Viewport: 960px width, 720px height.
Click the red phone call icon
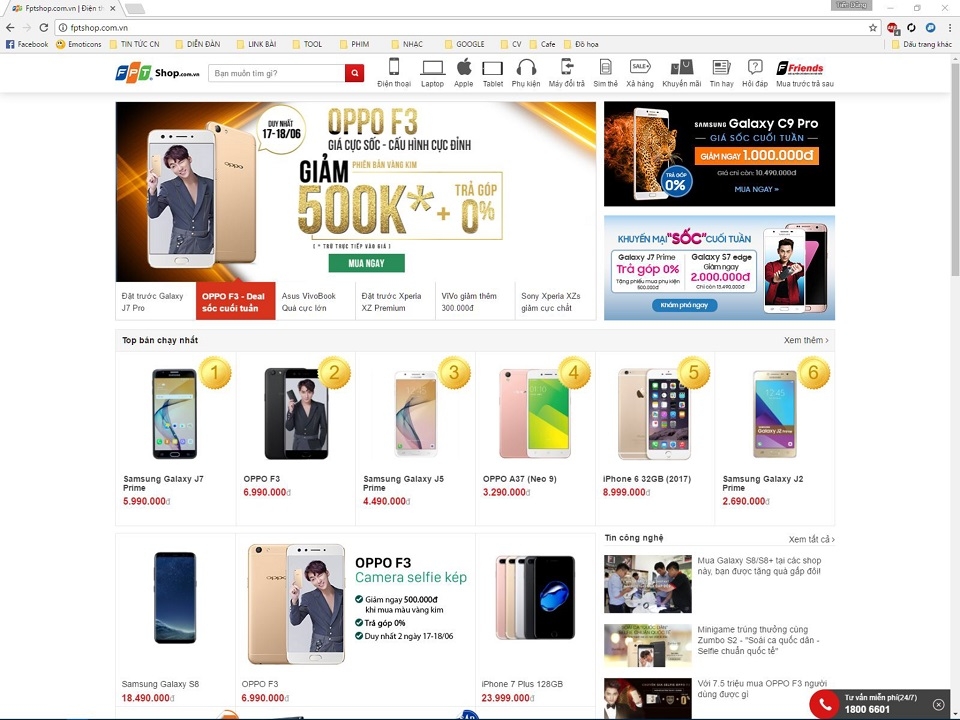point(824,704)
